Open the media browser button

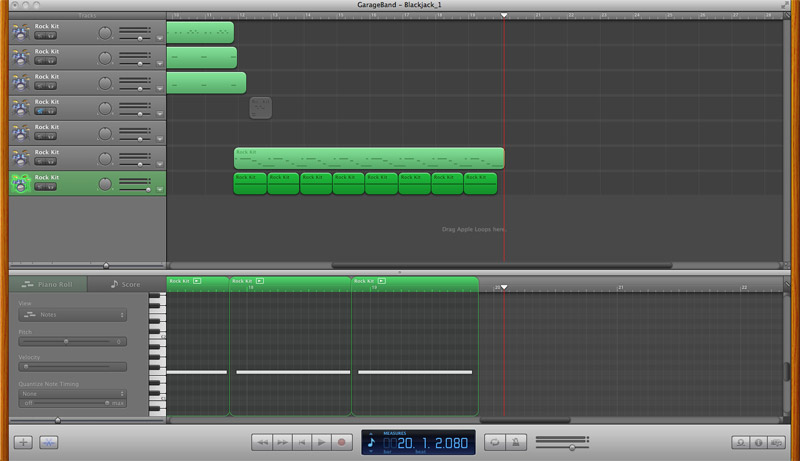[777, 443]
